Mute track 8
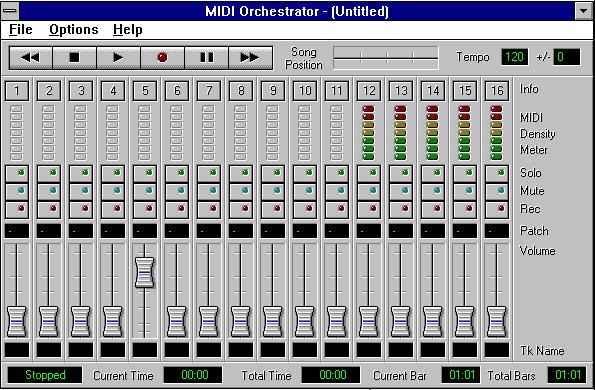Viewport: 595px width, 390px height. pos(241,191)
